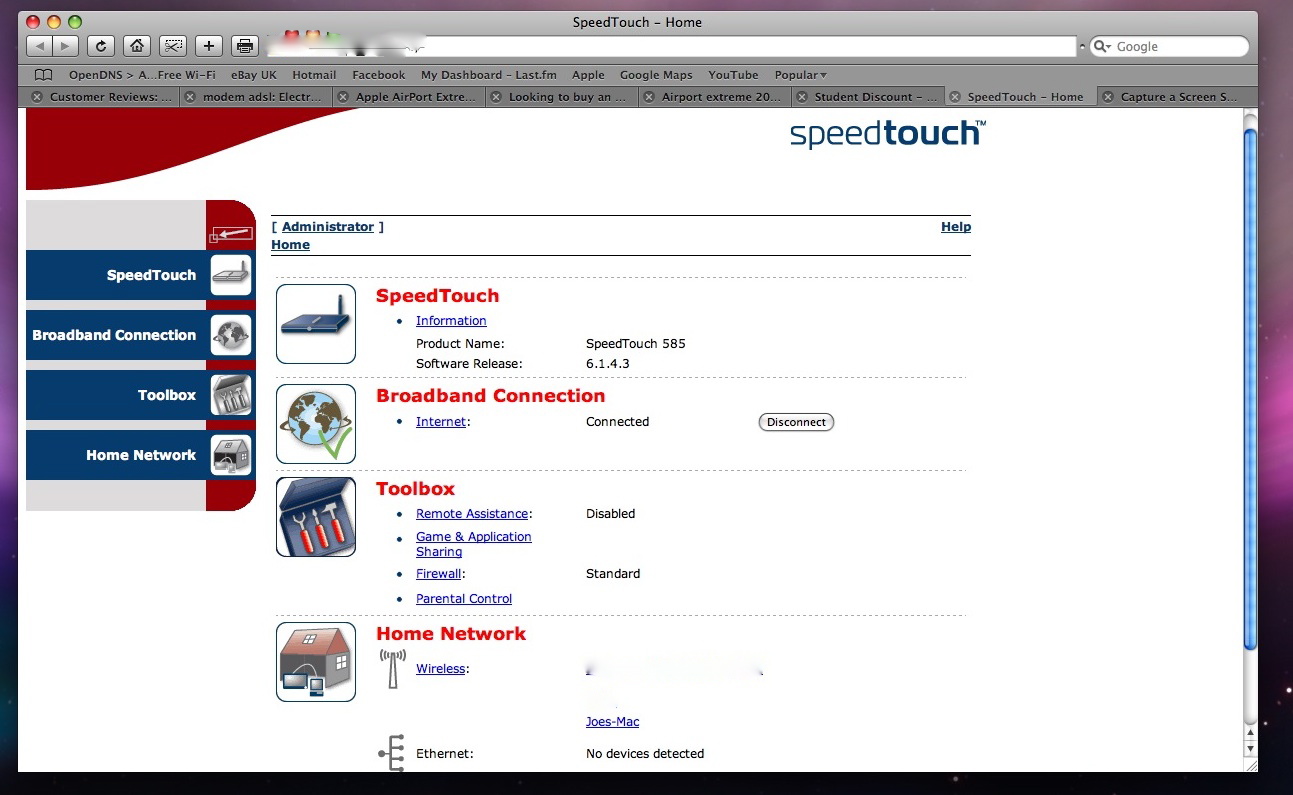Click the Web Clip scissors icon
Image resolution: width=1293 pixels, height=795 pixels.
[x=173, y=46]
